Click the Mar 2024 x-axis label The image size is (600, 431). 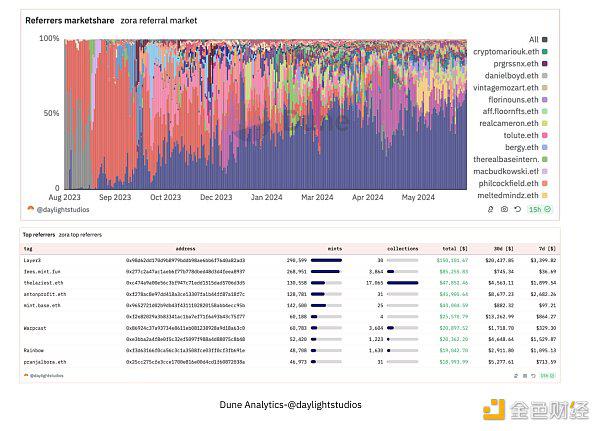(x=317, y=197)
